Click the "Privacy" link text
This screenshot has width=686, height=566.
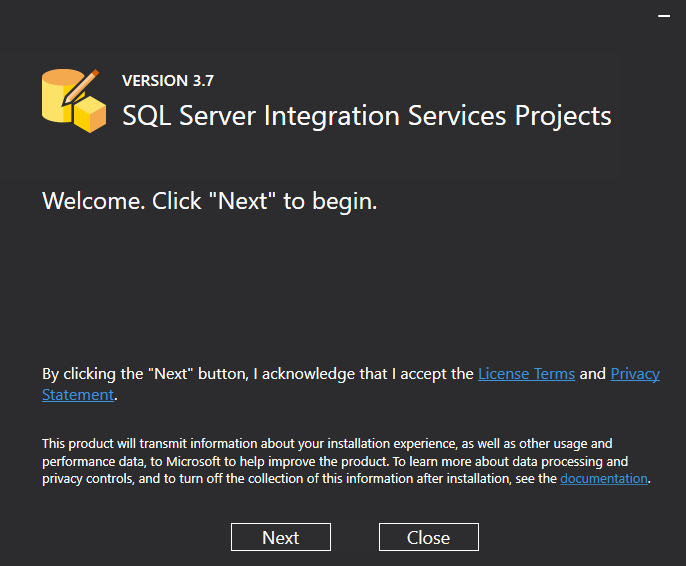tap(635, 374)
